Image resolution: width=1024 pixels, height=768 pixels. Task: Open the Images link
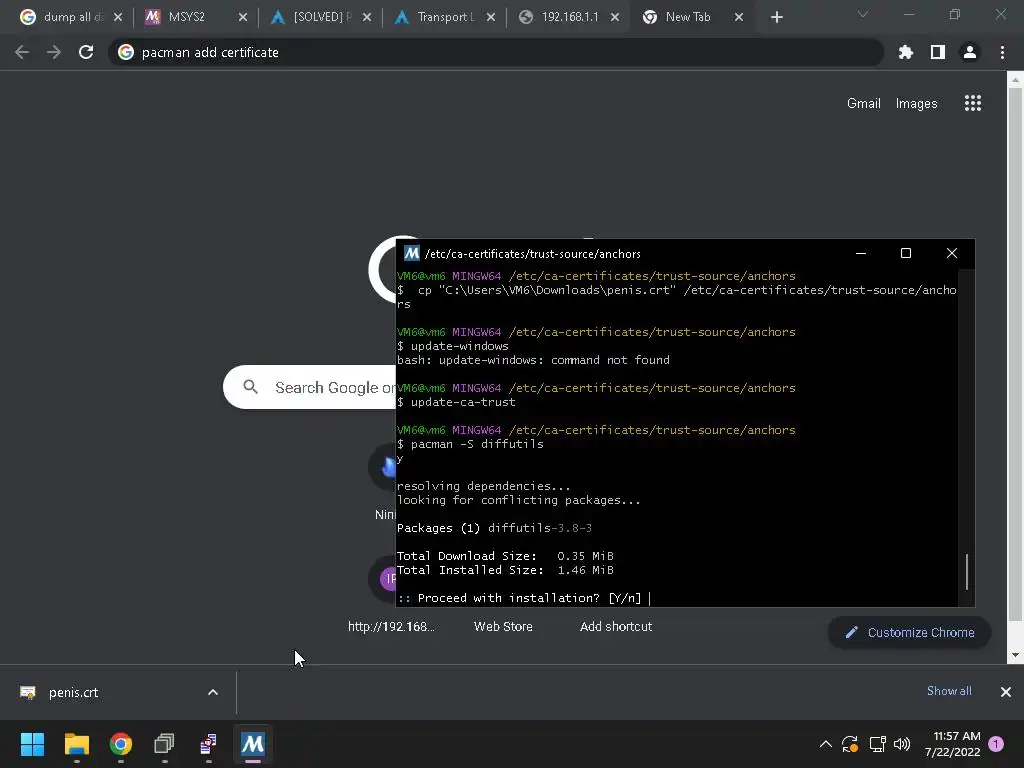coord(916,103)
